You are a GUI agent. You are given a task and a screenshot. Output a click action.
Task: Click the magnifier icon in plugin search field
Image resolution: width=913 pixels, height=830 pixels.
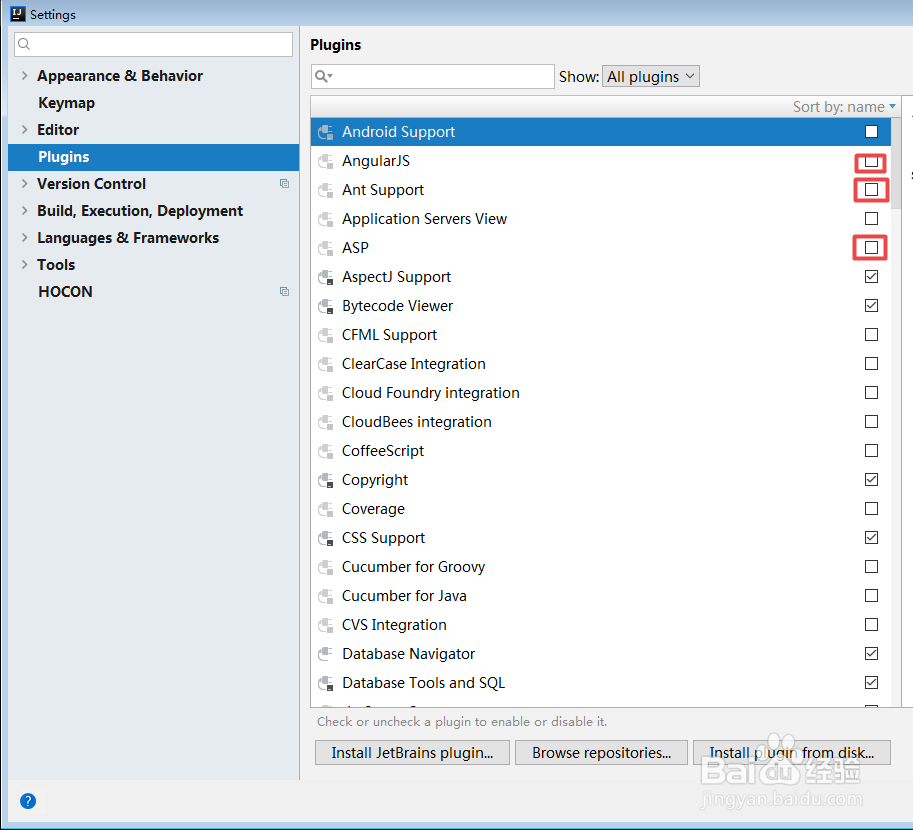tap(322, 76)
